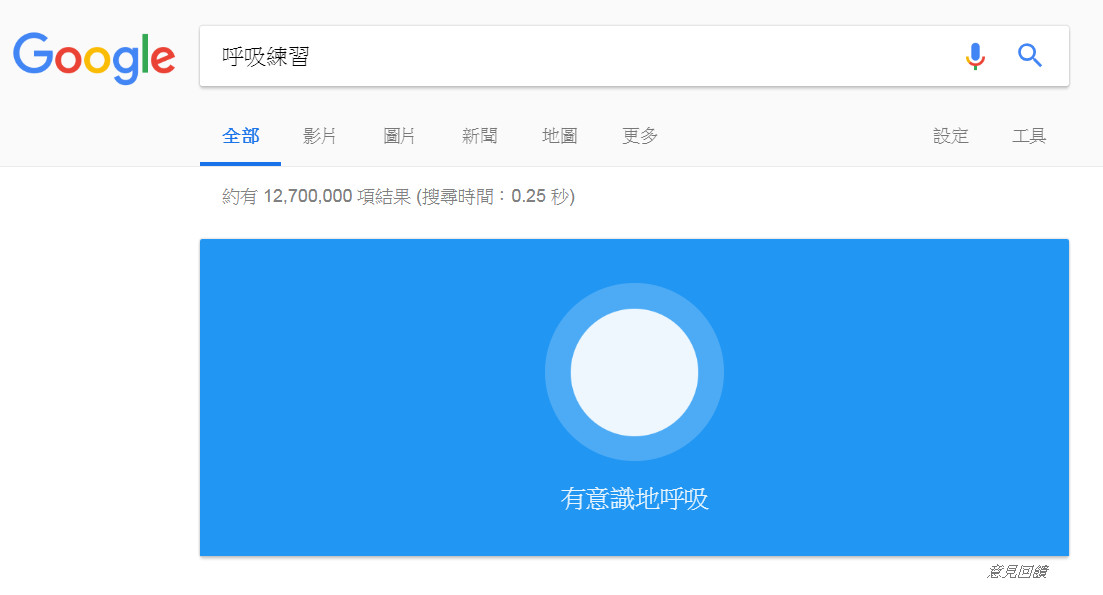
Task: Open the 新聞 news results tab
Action: click(479, 136)
